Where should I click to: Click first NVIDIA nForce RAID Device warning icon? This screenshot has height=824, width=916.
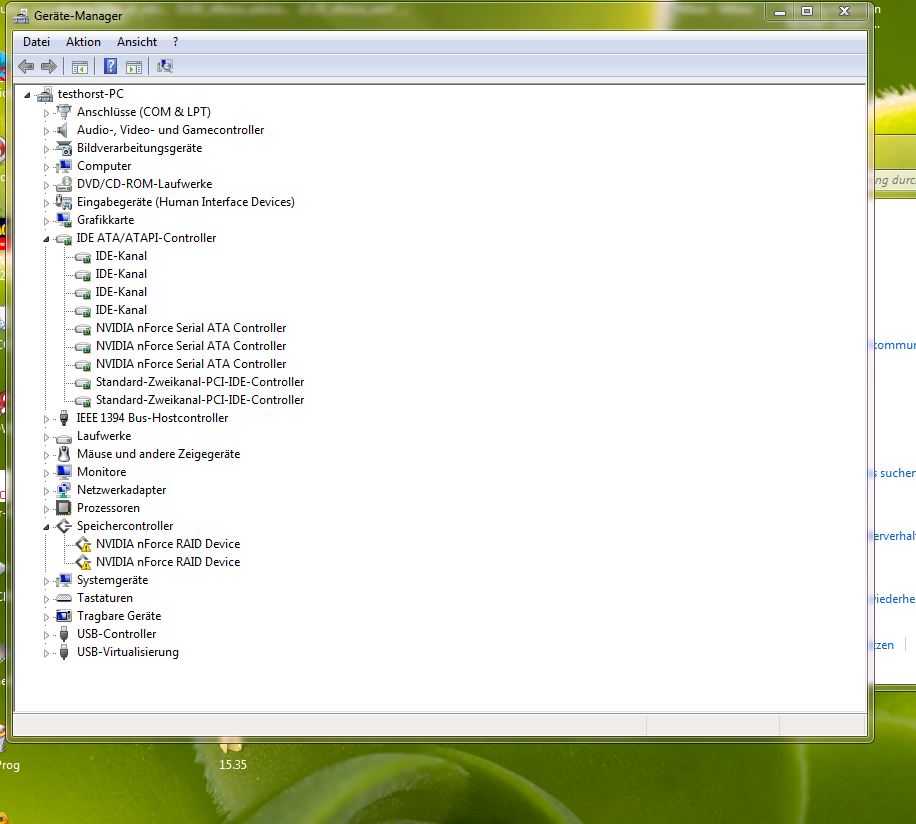83,544
